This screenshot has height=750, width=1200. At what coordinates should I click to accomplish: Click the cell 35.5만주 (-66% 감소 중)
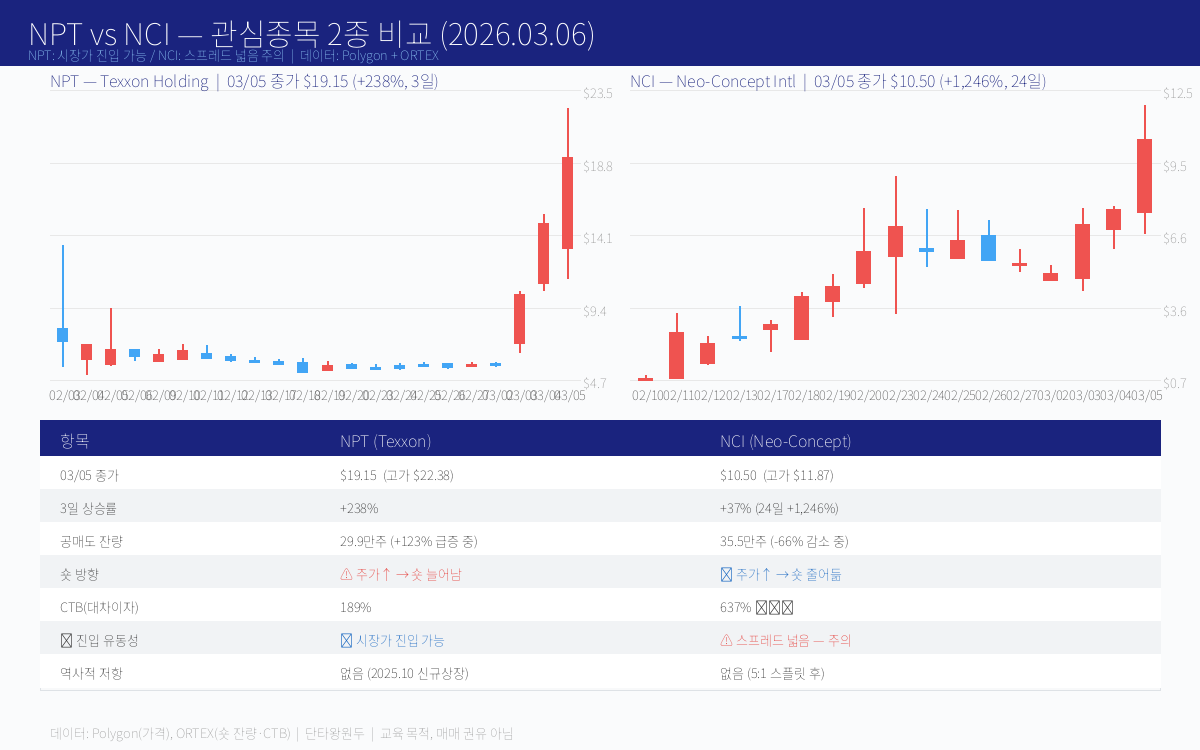pos(784,542)
